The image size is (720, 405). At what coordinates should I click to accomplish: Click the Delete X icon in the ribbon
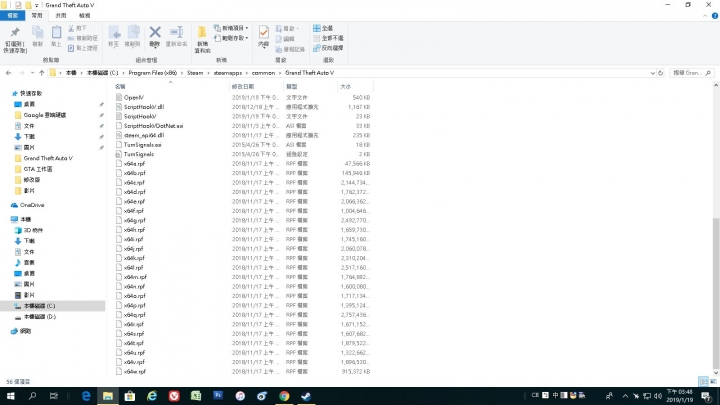[155, 32]
